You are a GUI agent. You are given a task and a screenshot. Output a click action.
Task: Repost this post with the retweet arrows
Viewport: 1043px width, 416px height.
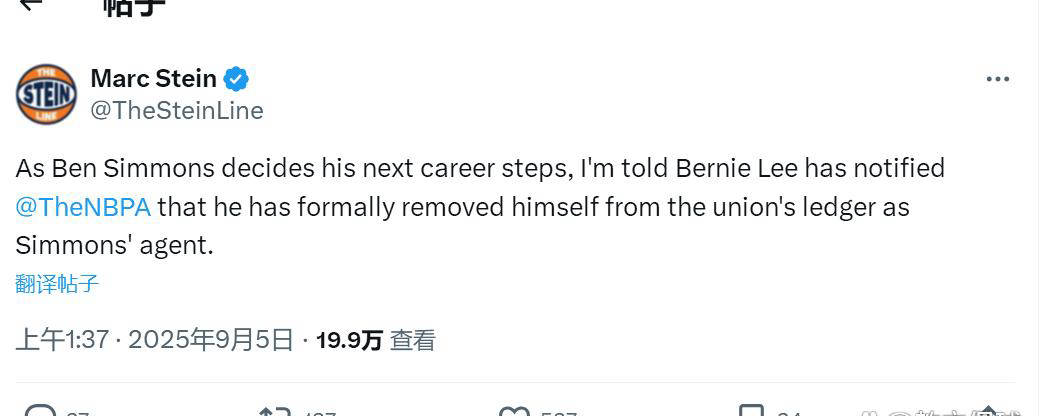pyautogui.click(x=274, y=411)
